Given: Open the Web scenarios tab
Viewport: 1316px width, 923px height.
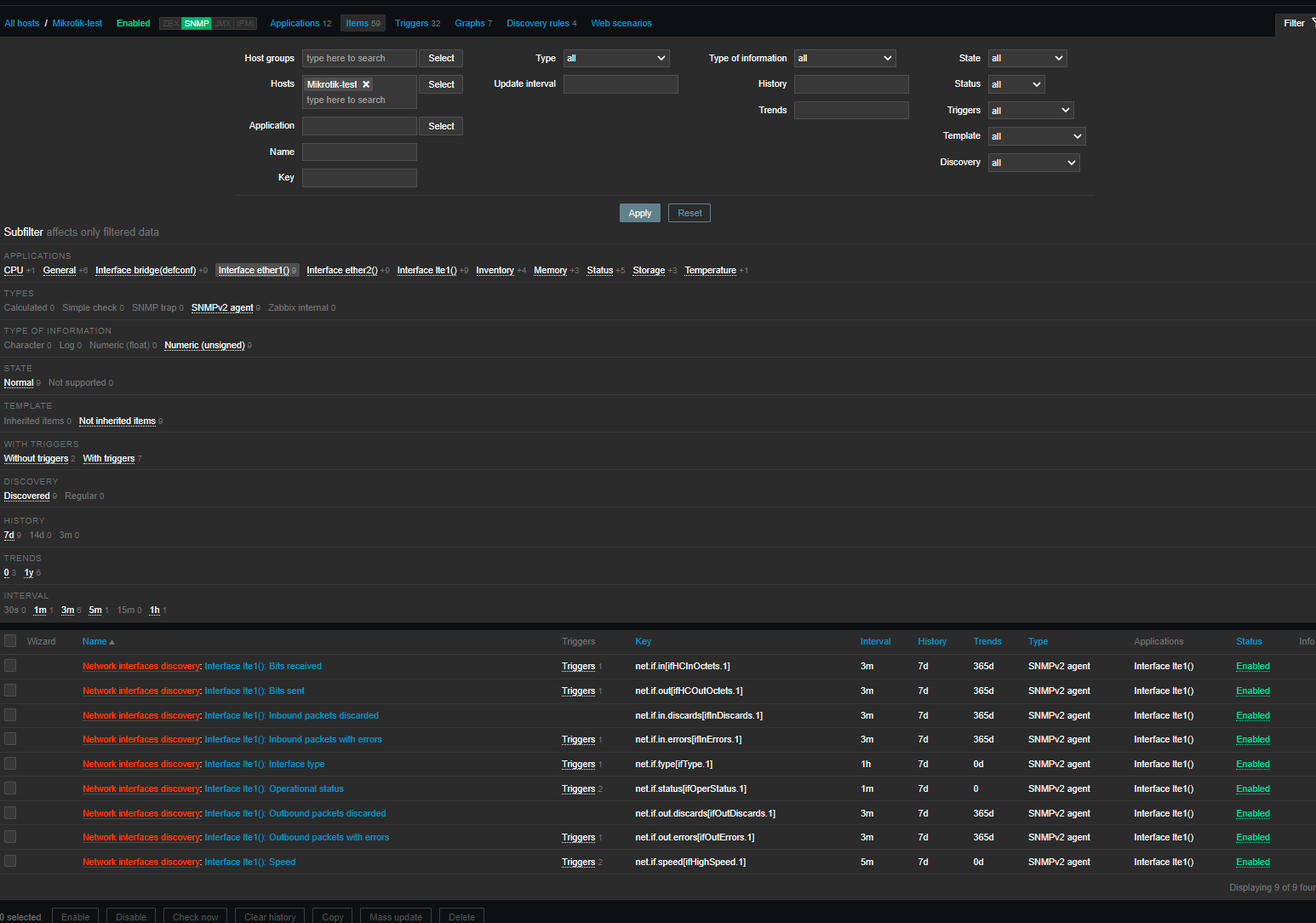Looking at the screenshot, I should pyautogui.click(x=621, y=23).
